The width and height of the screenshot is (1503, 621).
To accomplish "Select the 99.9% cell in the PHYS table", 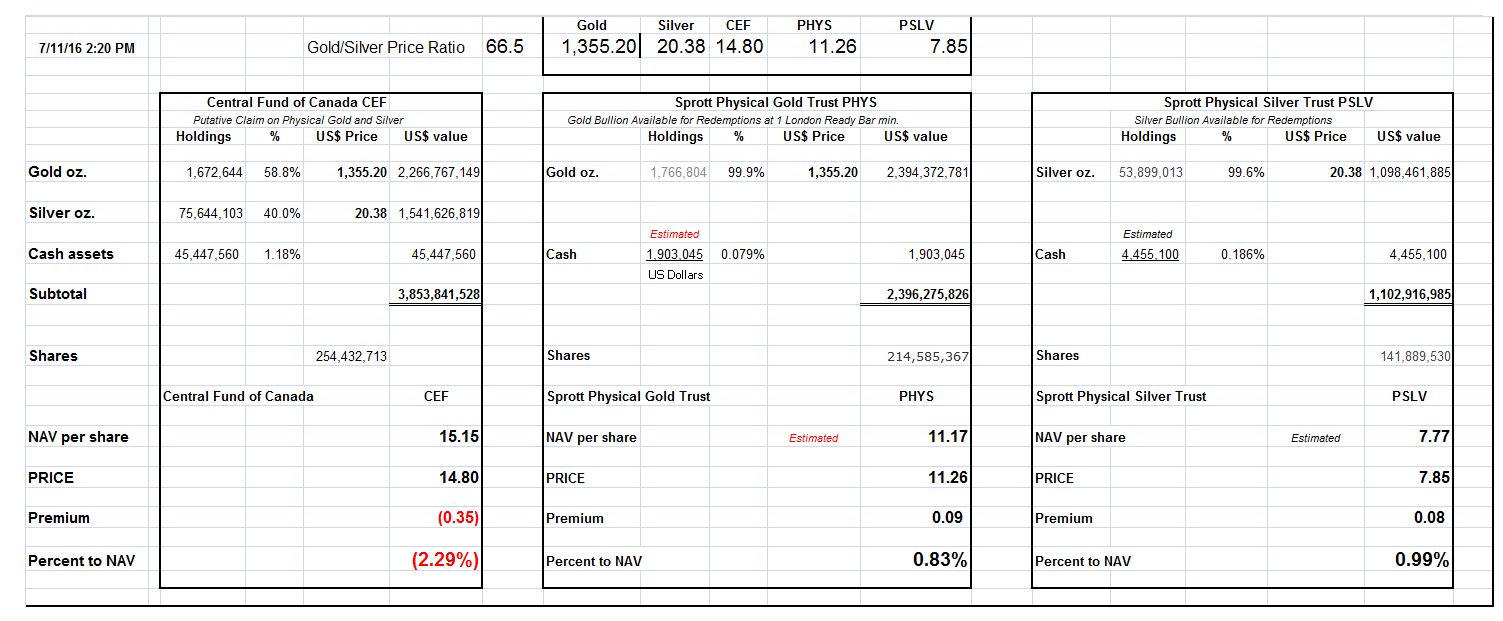I will point(746,172).
